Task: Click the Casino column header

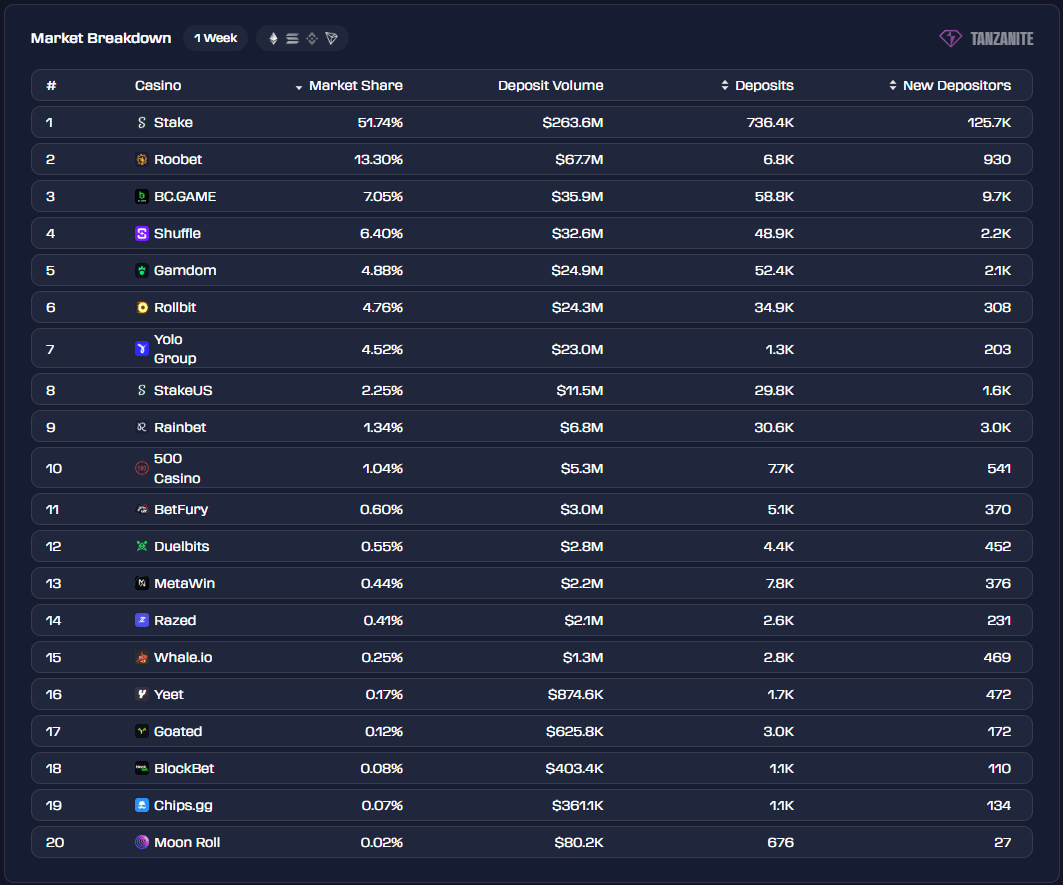Action: pyautogui.click(x=158, y=85)
